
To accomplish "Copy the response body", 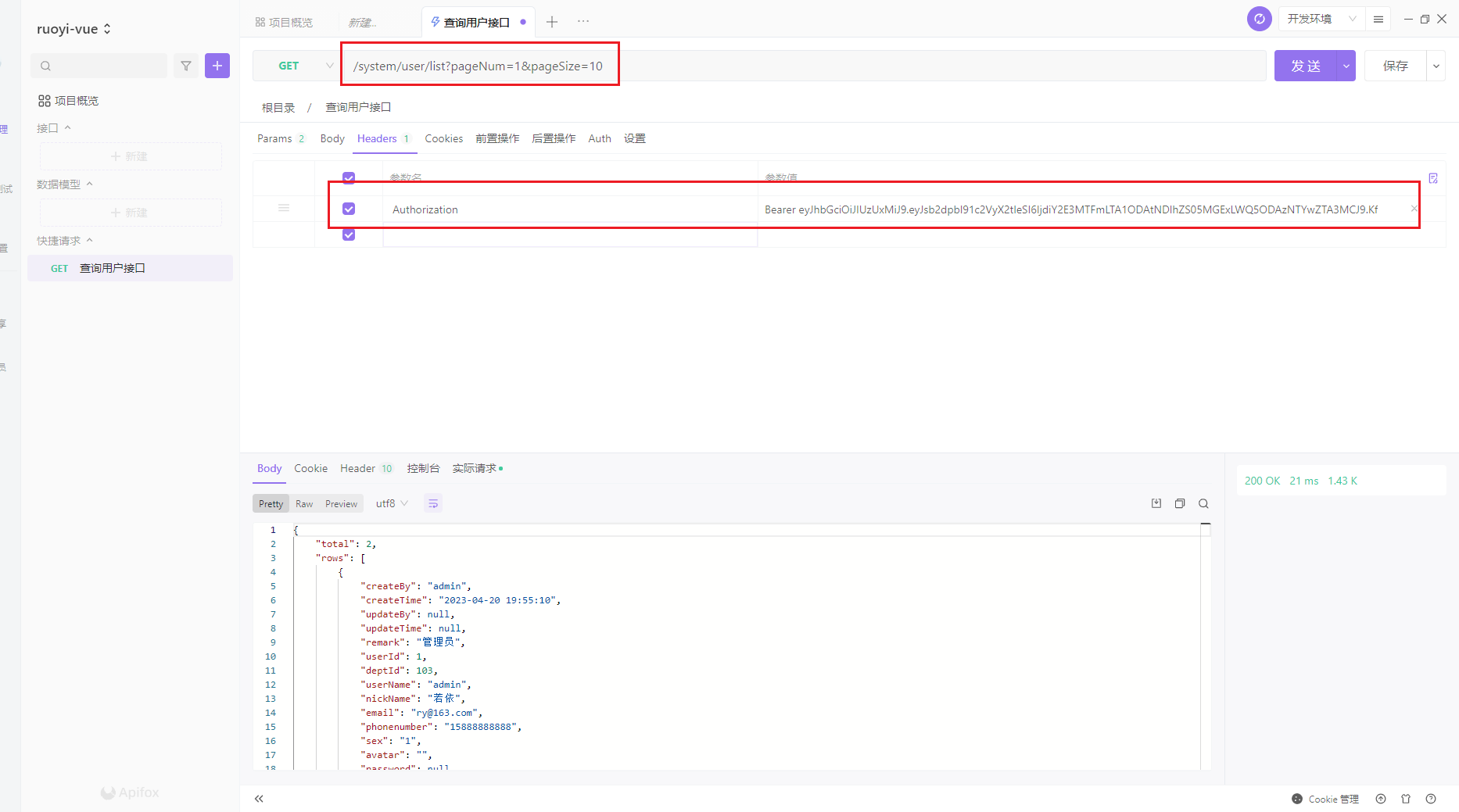I will (1180, 503).
